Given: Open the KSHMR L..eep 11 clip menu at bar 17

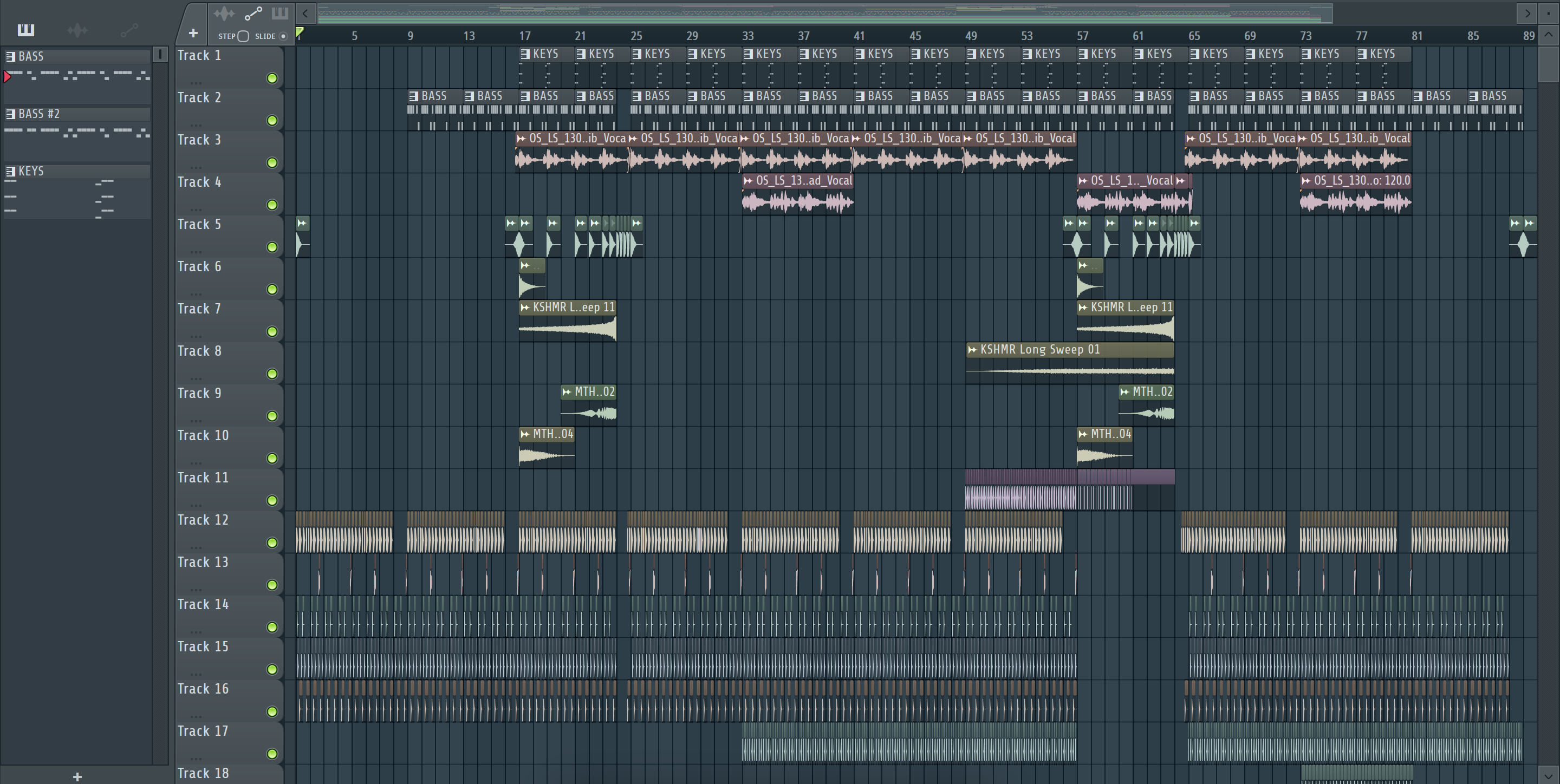Looking at the screenshot, I should pos(525,307).
